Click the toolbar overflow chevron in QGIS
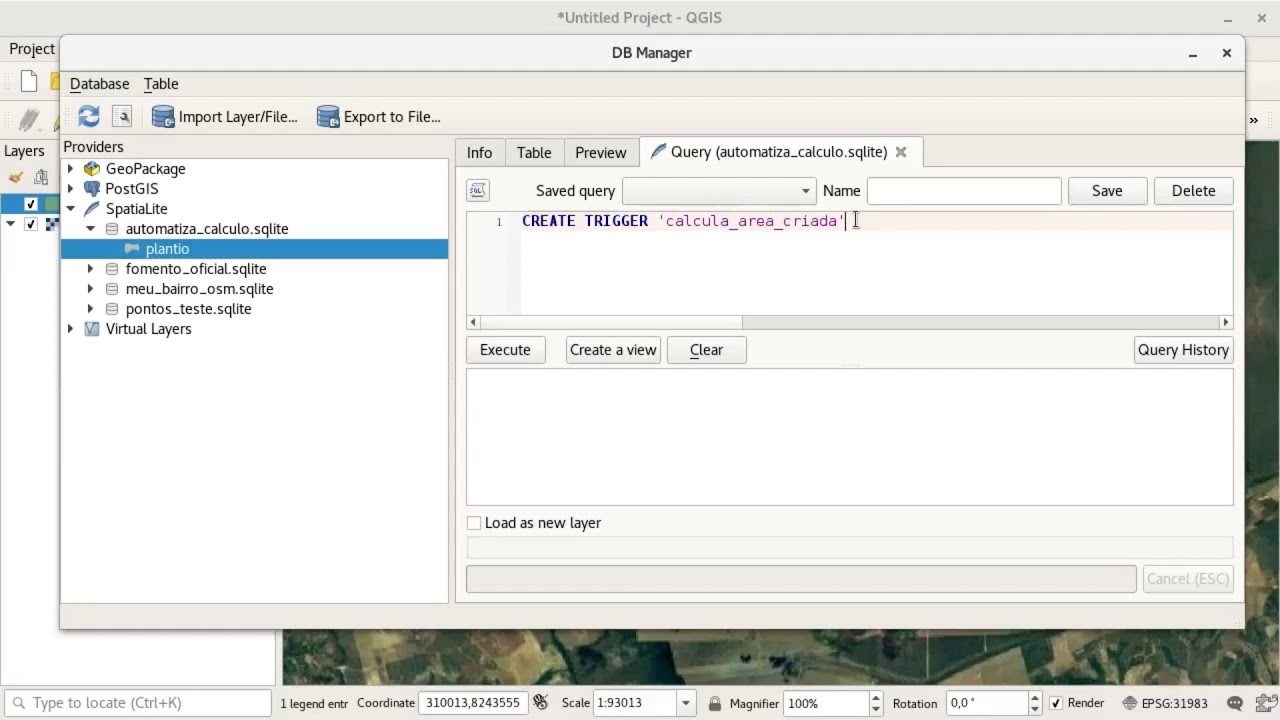1280x720 pixels. point(1253,120)
